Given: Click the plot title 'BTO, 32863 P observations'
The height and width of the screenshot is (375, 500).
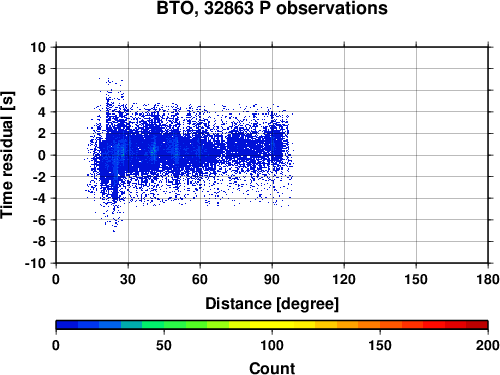Looking at the screenshot, I should (272, 8).
